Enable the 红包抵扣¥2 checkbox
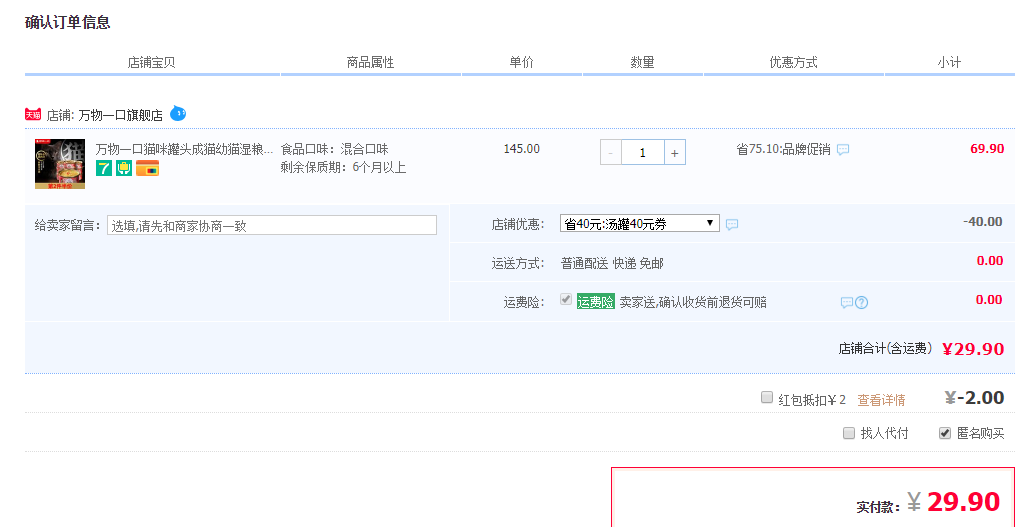 click(767, 397)
